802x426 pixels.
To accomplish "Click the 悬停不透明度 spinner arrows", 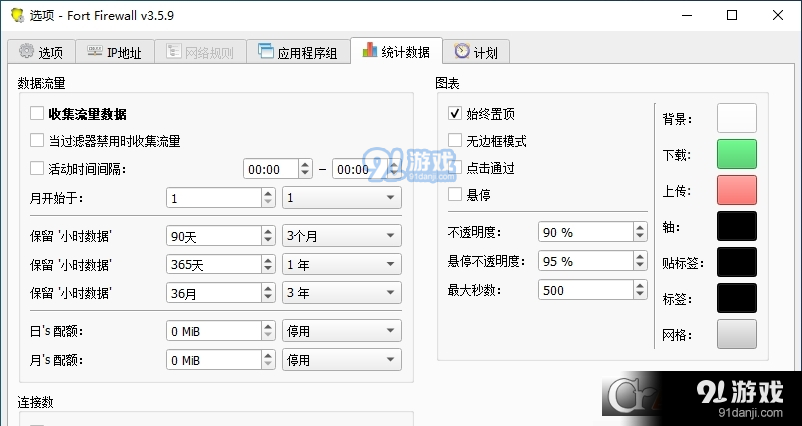I will (x=640, y=261).
